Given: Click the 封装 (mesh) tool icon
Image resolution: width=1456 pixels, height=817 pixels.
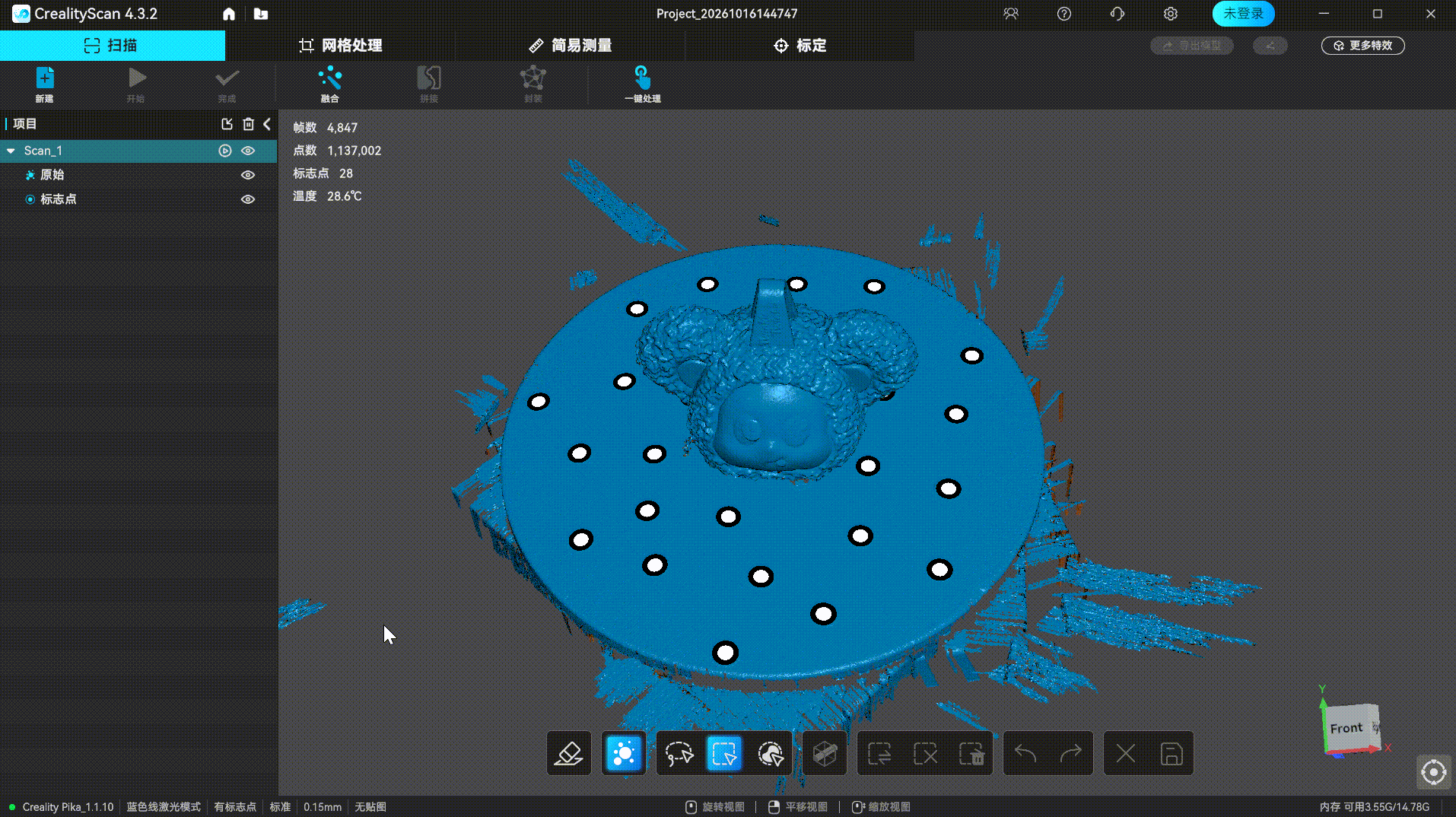Looking at the screenshot, I should [x=532, y=78].
